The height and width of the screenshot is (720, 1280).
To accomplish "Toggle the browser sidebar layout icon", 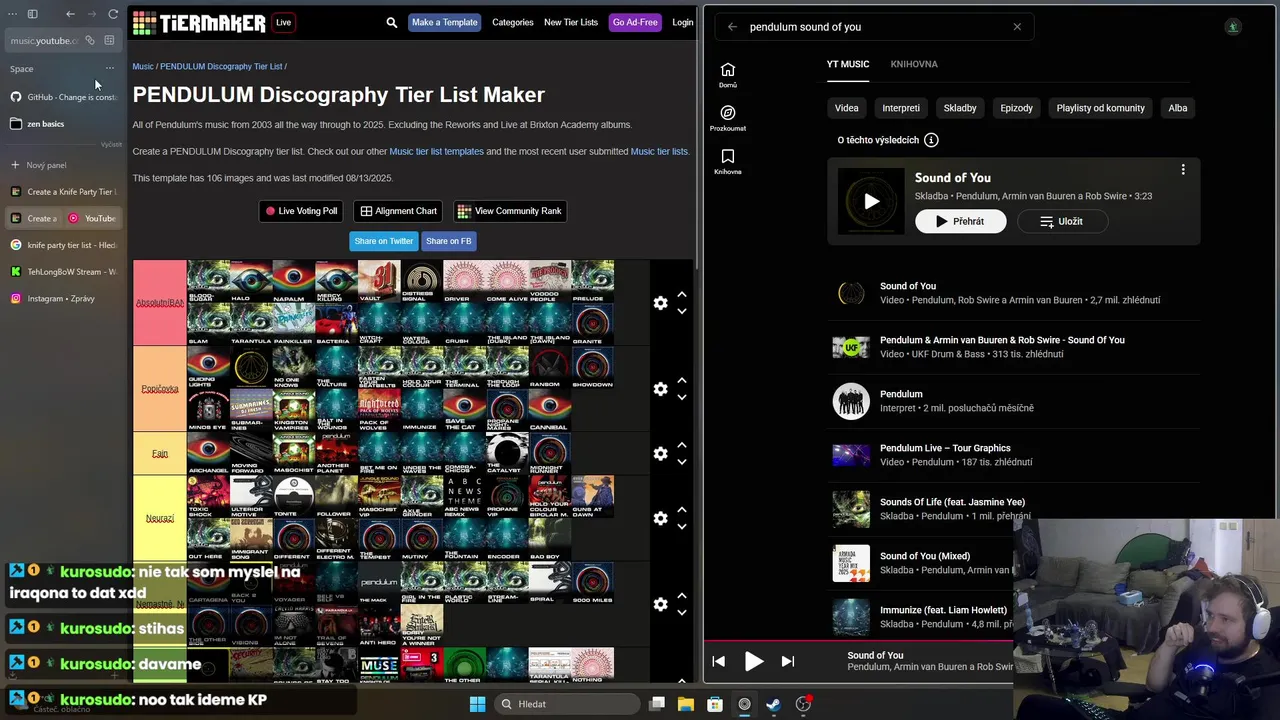I will point(32,14).
